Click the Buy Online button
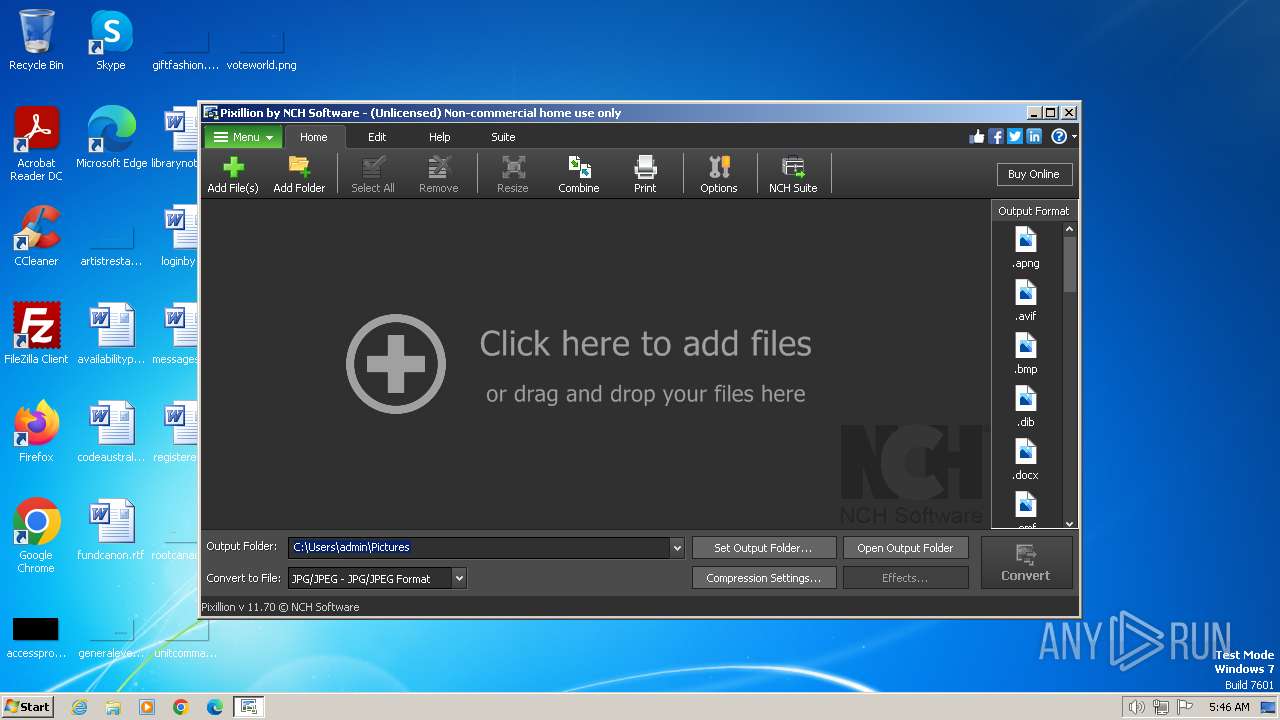The height and width of the screenshot is (720, 1280). pyautogui.click(x=1034, y=174)
